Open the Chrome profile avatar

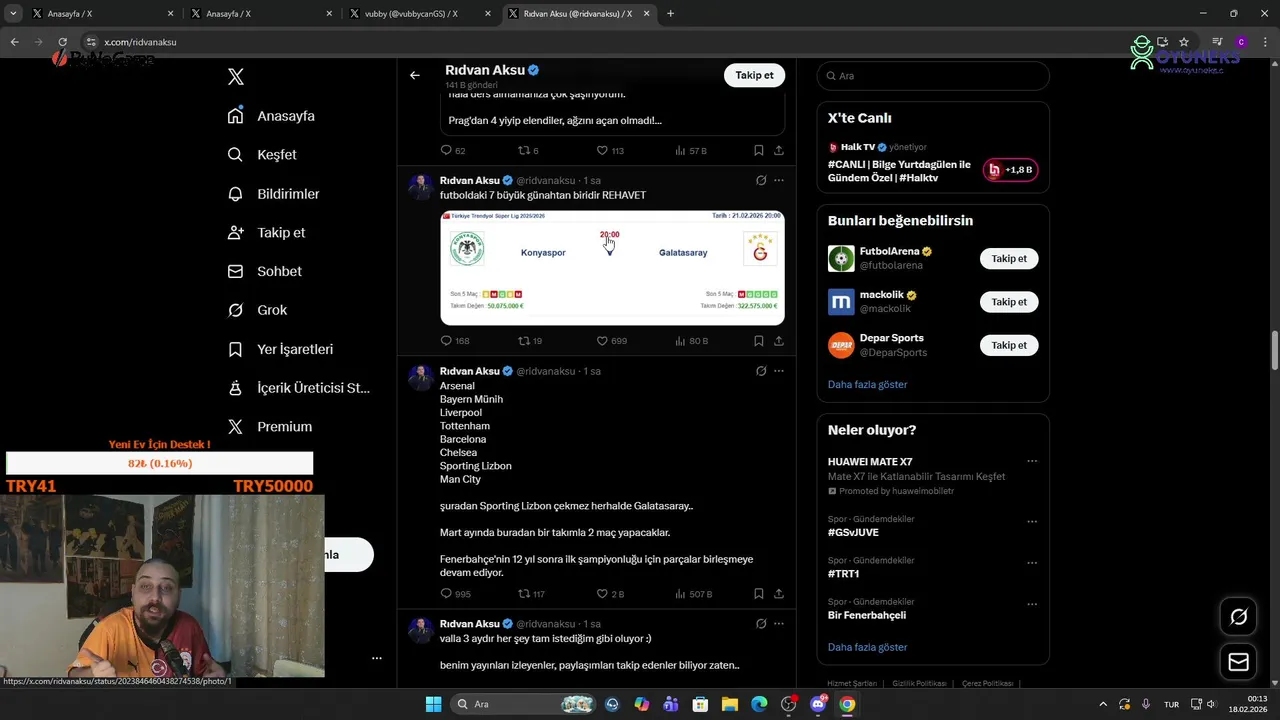[x=1241, y=42]
